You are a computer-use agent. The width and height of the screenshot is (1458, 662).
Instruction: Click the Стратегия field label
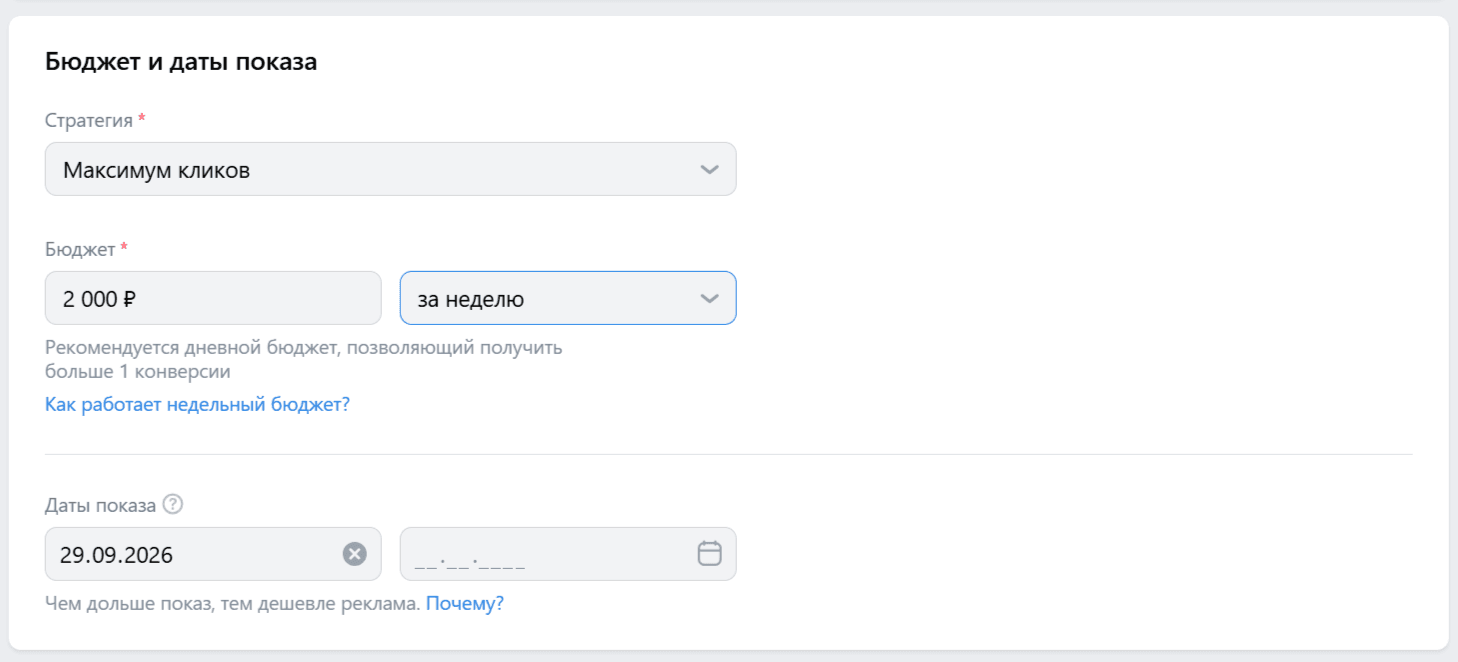89,121
